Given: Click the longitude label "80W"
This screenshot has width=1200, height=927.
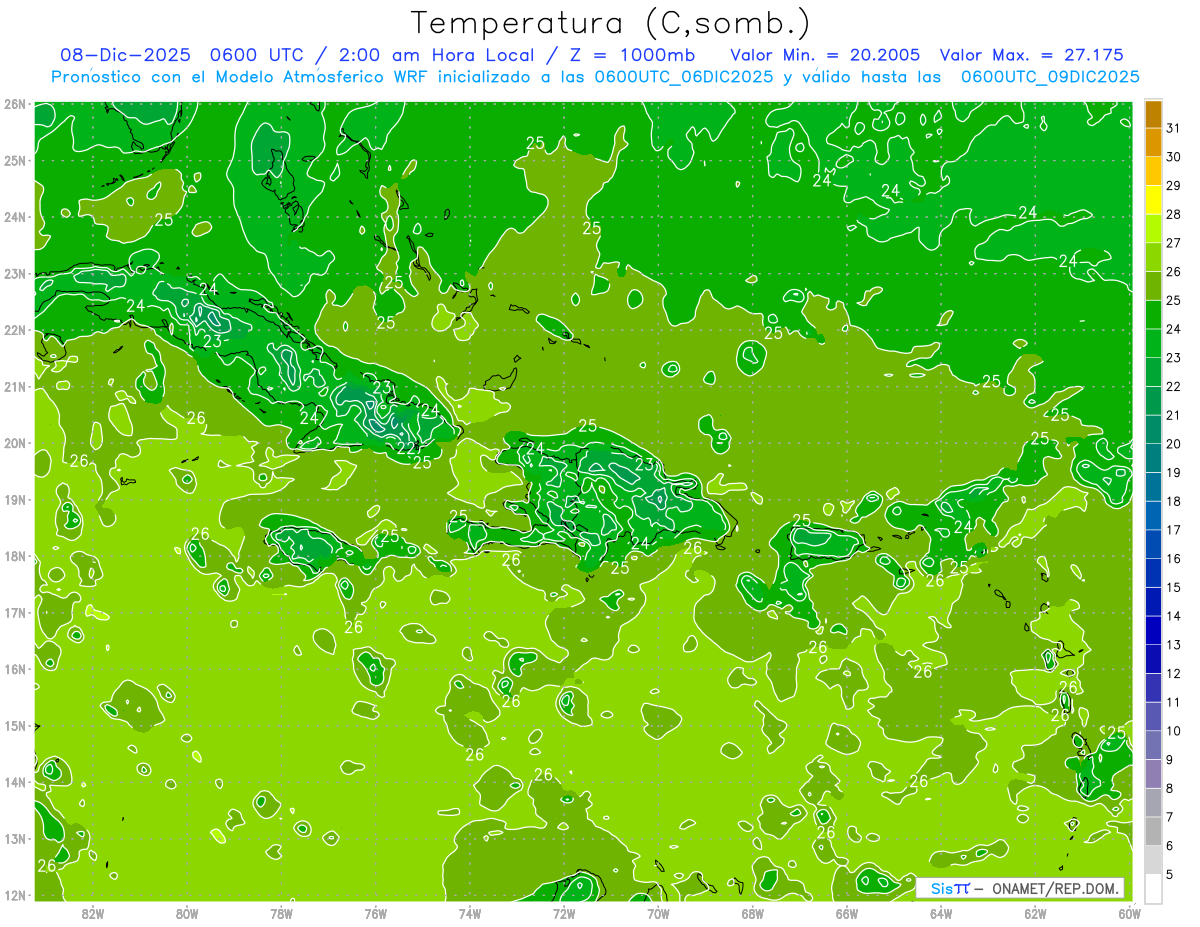Looking at the screenshot, I should (187, 913).
